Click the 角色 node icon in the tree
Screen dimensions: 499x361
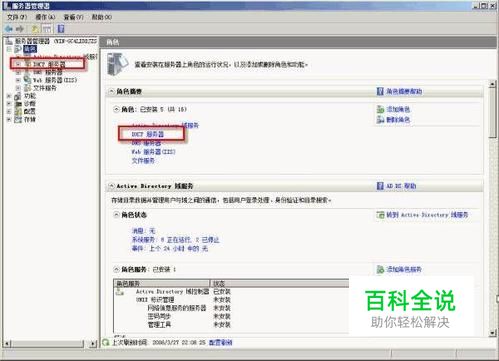[x=18, y=49]
